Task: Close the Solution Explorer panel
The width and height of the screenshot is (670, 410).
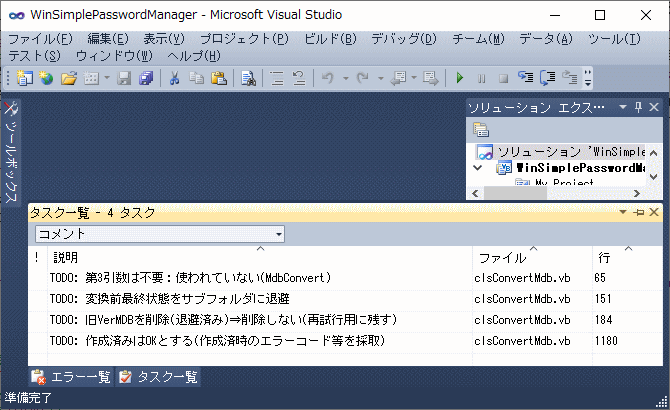Action: coord(654,107)
